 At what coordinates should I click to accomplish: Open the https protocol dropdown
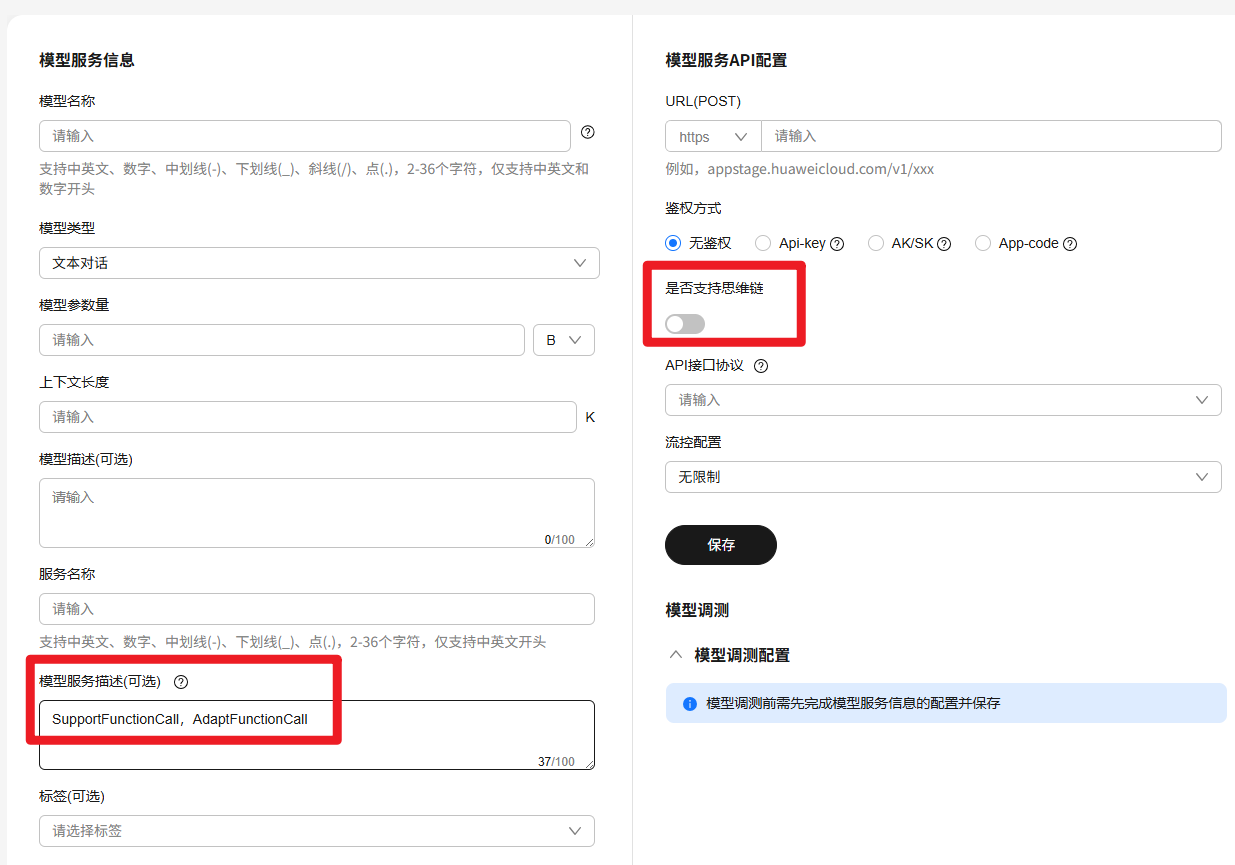(713, 137)
